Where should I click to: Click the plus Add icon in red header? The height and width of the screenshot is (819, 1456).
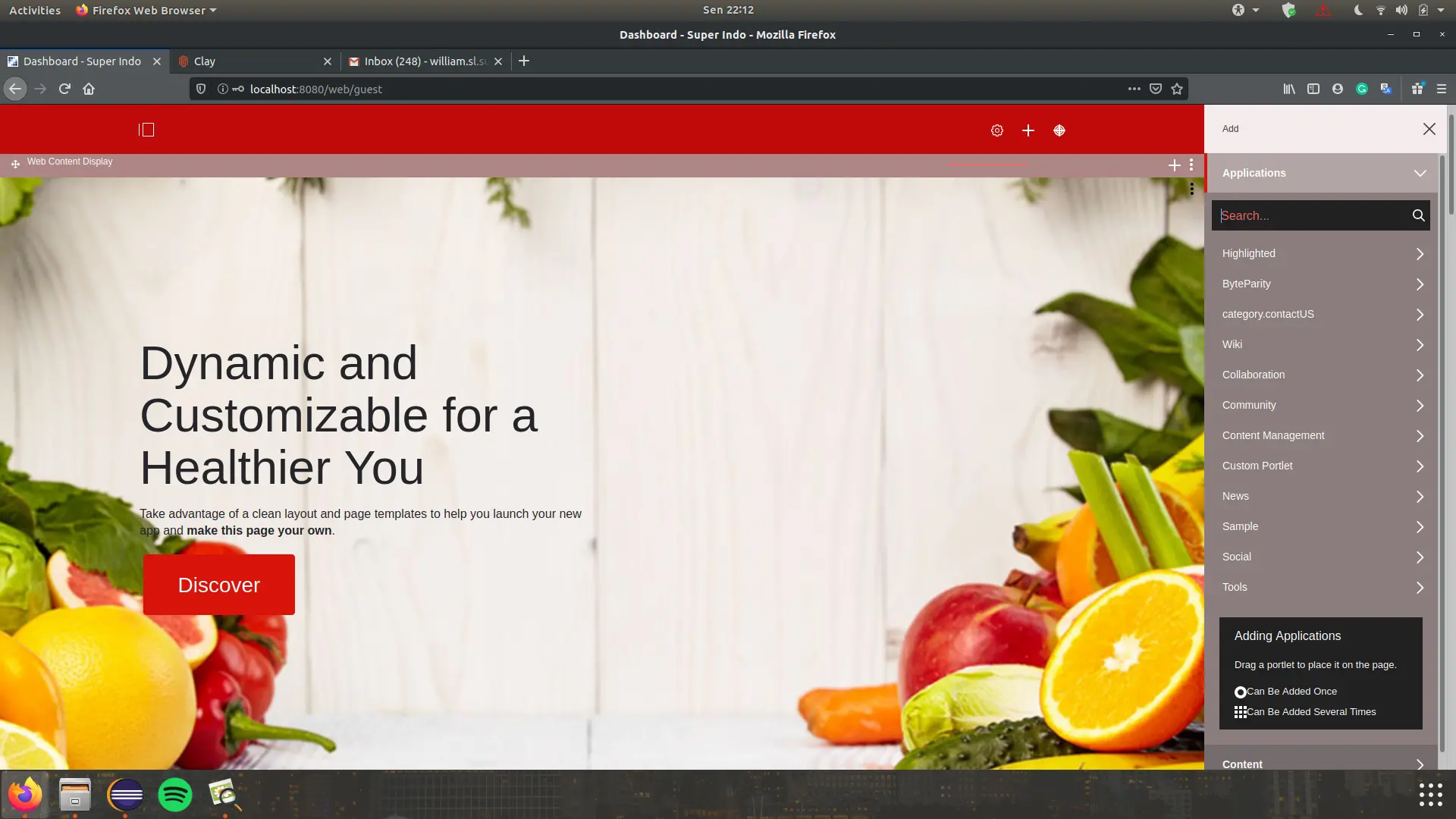pos(1028,130)
